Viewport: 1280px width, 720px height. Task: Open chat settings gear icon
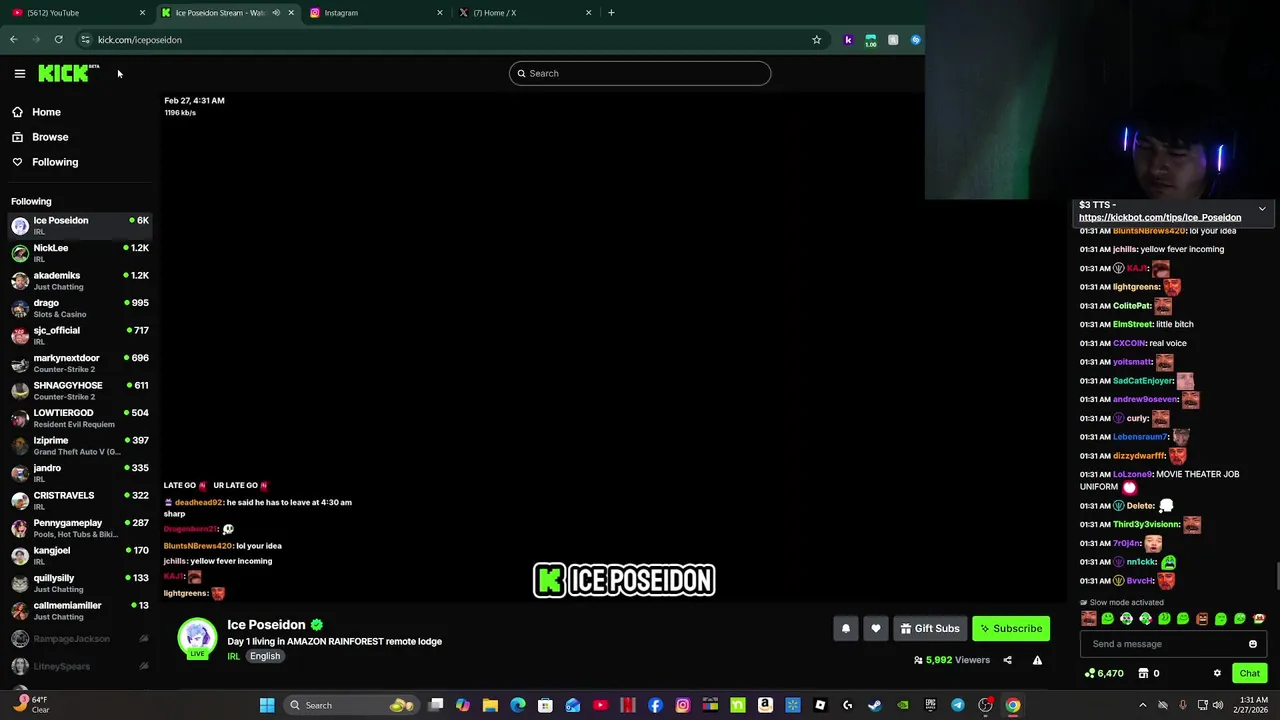click(x=1217, y=673)
